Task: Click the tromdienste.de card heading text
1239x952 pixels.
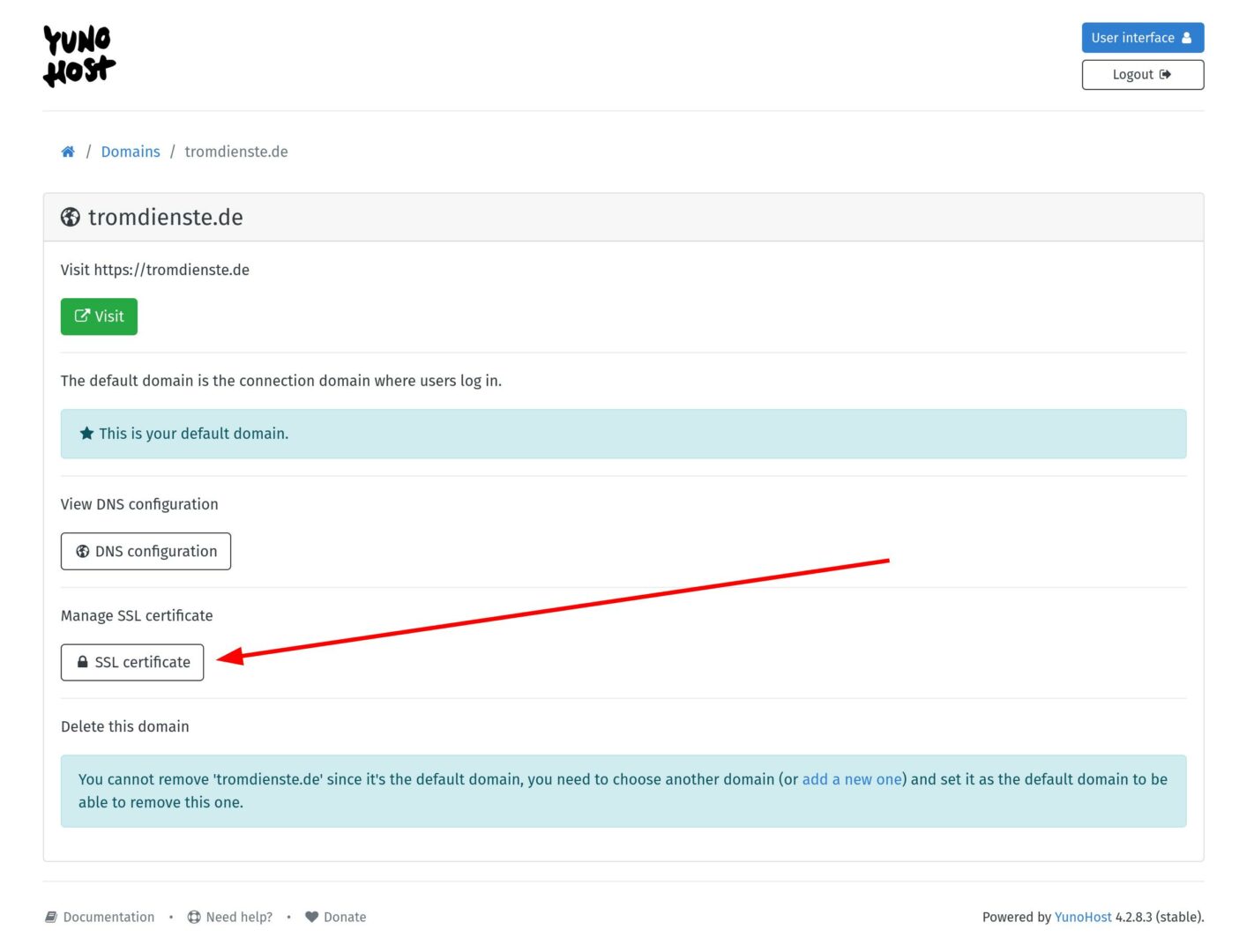Action: point(166,217)
